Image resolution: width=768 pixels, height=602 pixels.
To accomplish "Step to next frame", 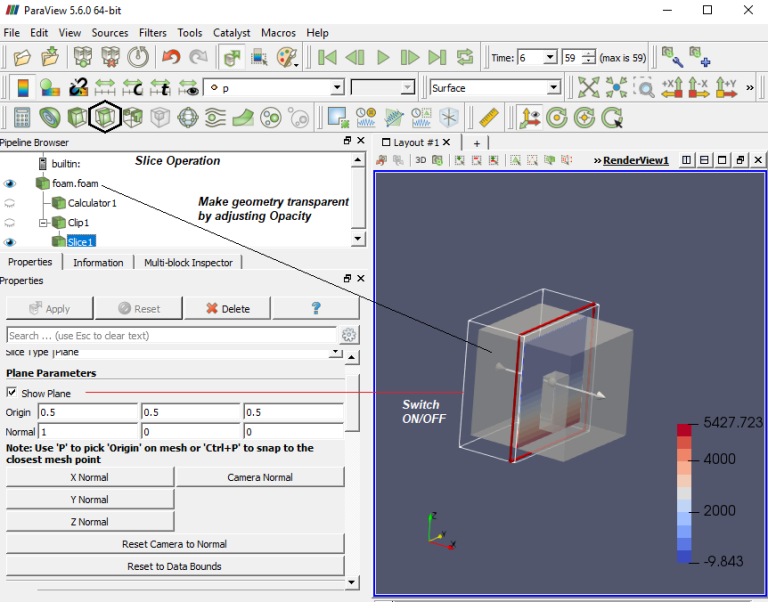I will click(410, 57).
